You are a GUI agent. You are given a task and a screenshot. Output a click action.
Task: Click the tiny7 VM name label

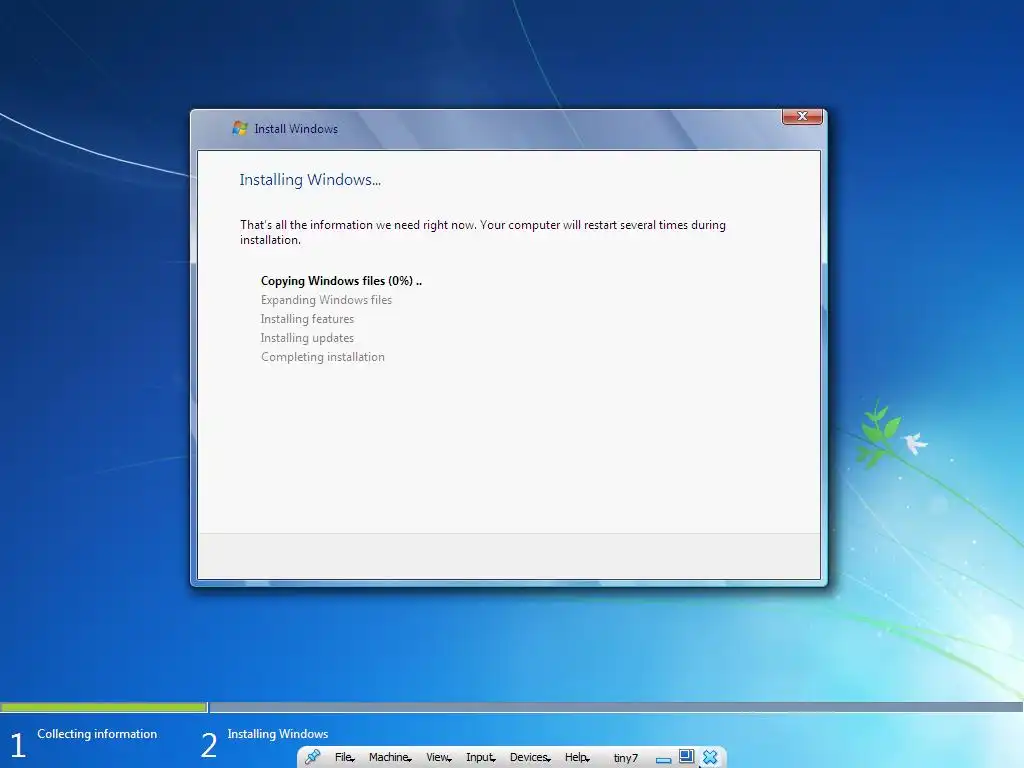point(625,758)
